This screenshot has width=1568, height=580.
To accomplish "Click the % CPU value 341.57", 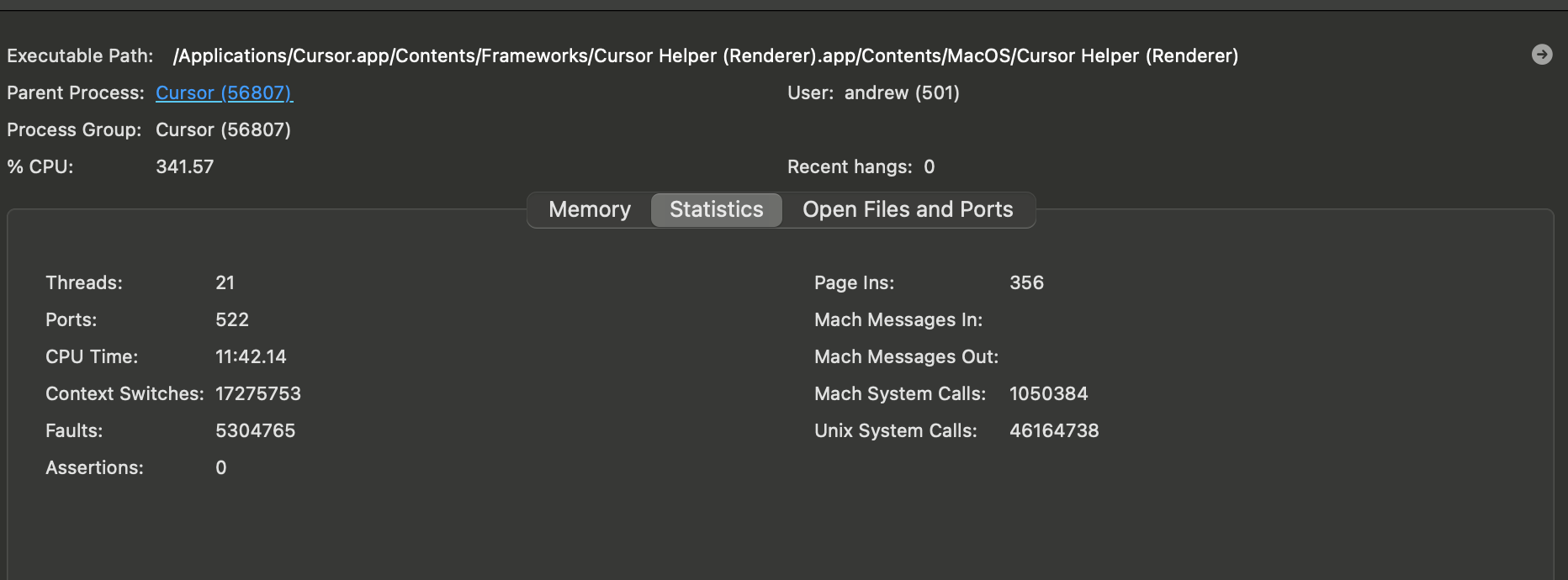I will [x=184, y=166].
